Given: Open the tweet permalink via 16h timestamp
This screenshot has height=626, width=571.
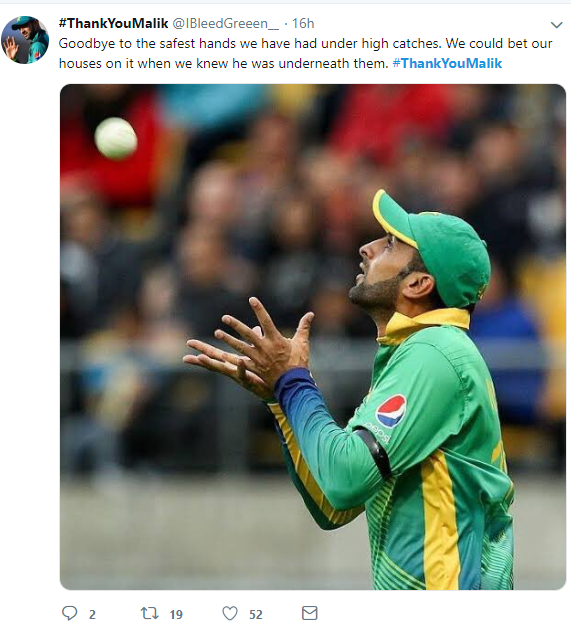Looking at the screenshot, I should (303, 24).
